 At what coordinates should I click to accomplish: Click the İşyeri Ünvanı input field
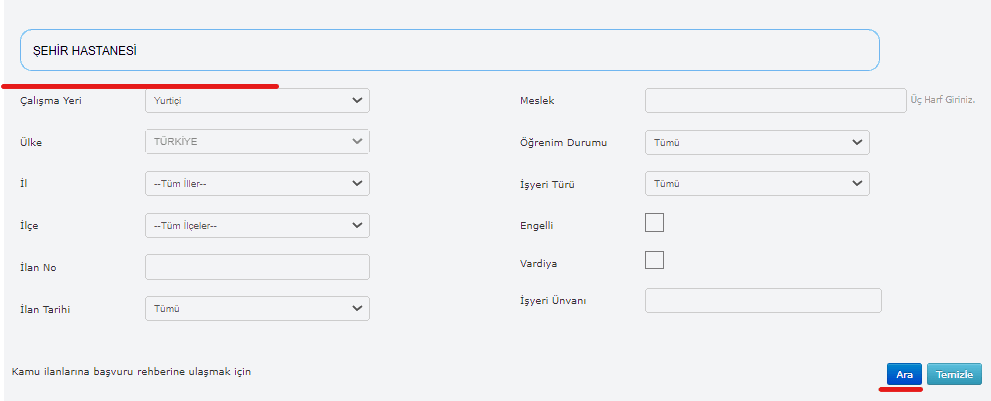763,301
